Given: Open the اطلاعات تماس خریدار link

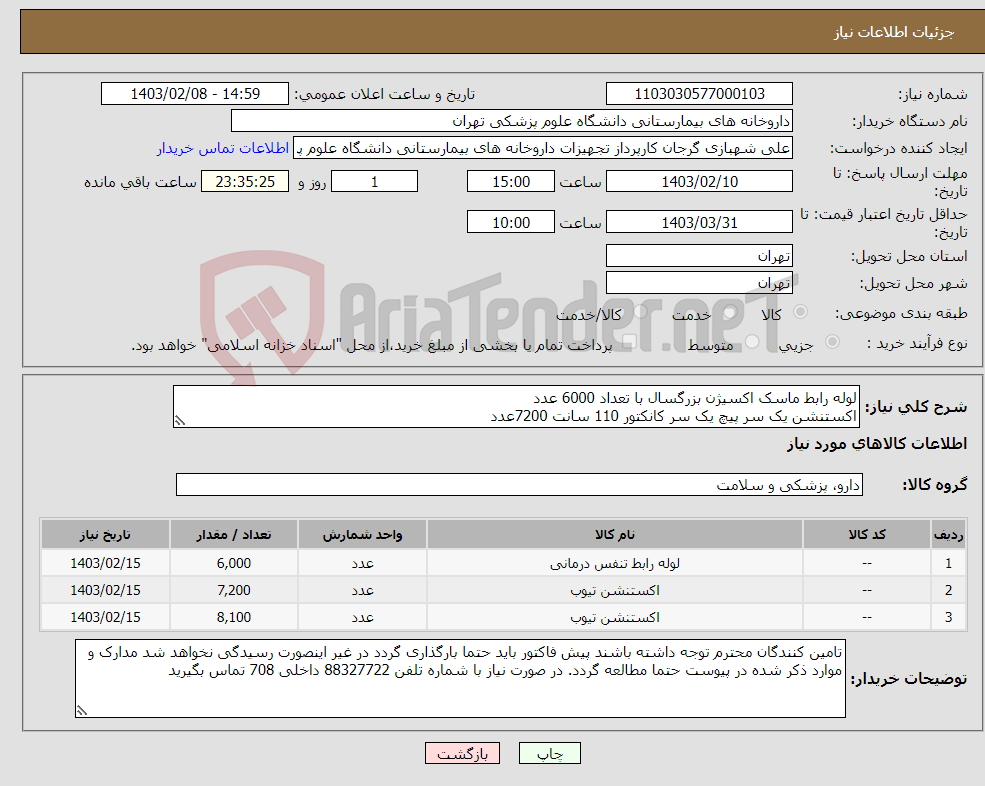Looking at the screenshot, I should coord(222,148).
